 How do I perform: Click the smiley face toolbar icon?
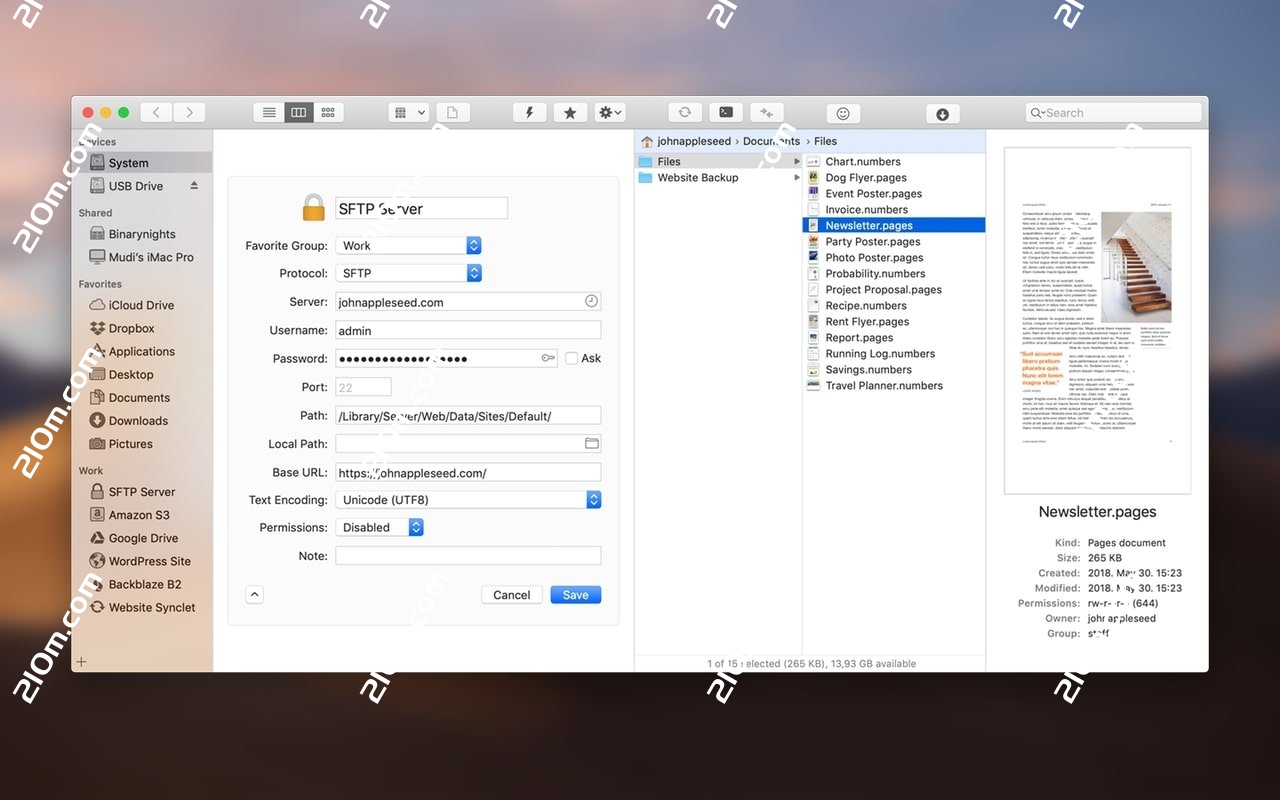click(x=843, y=114)
